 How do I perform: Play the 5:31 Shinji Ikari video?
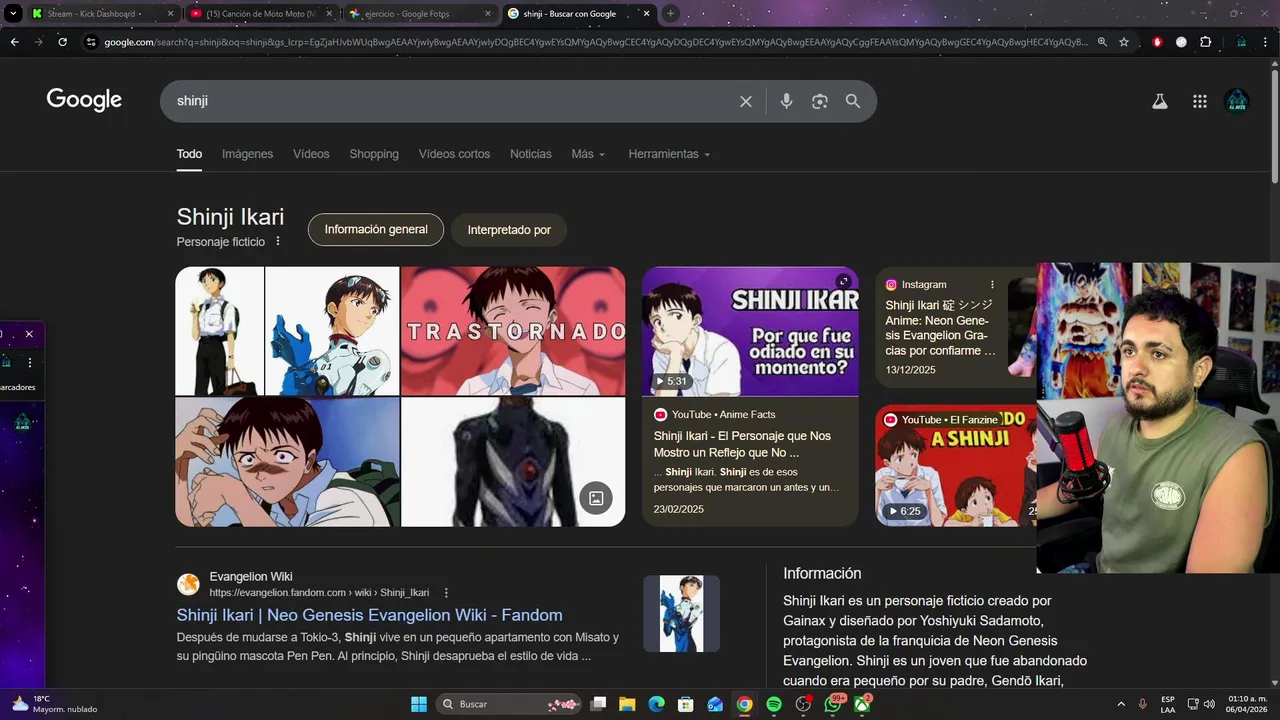click(750, 331)
